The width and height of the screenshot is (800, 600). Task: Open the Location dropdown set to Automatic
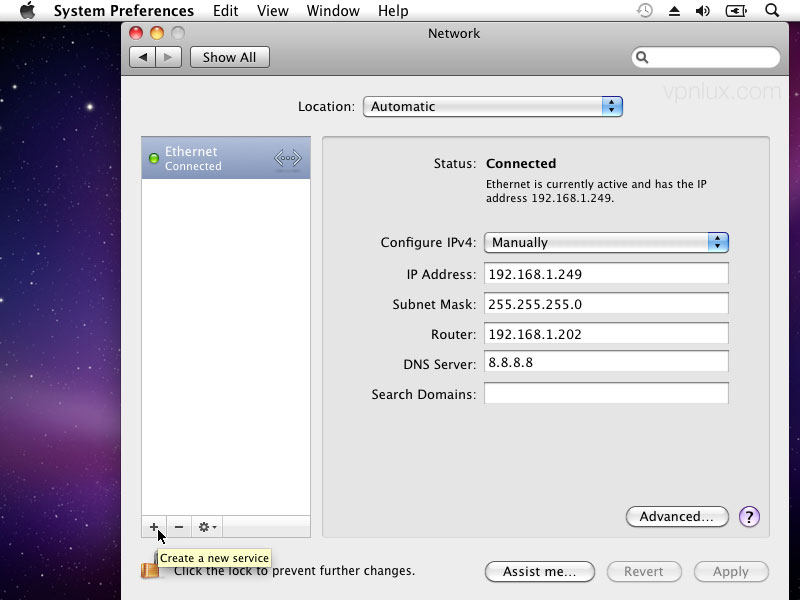tap(493, 106)
